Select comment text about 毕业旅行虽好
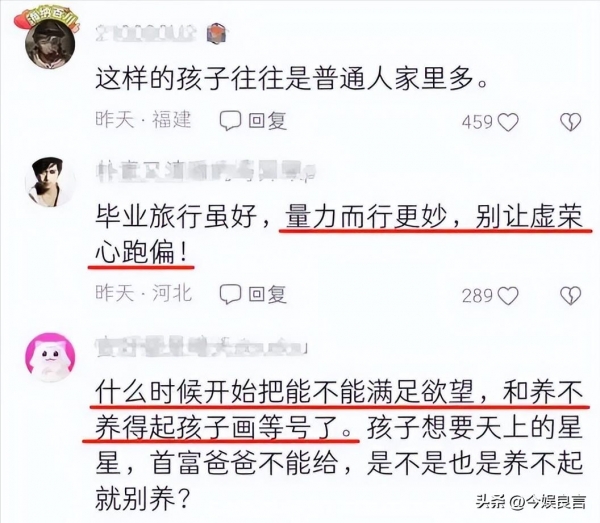 click(339, 234)
